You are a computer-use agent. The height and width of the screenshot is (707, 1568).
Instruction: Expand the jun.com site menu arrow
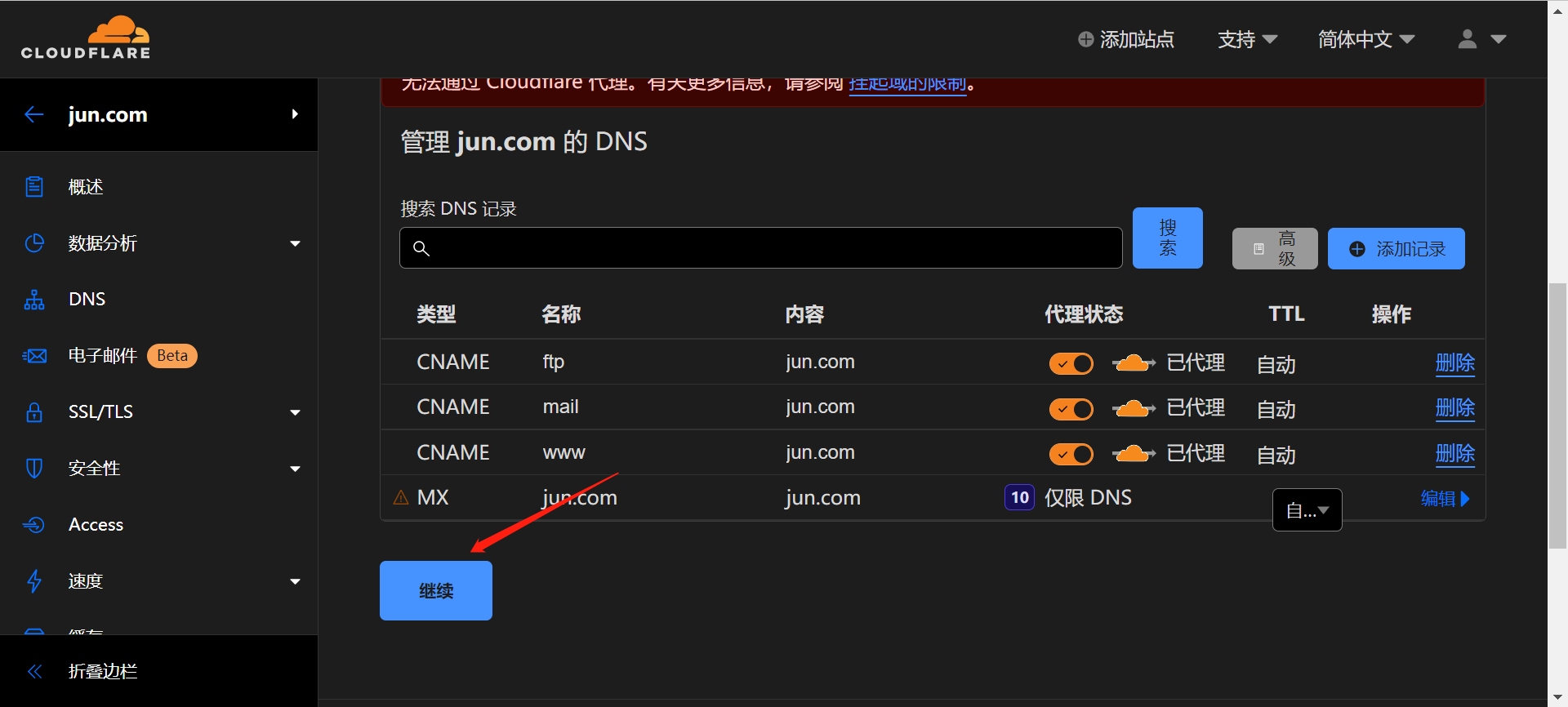(x=295, y=114)
